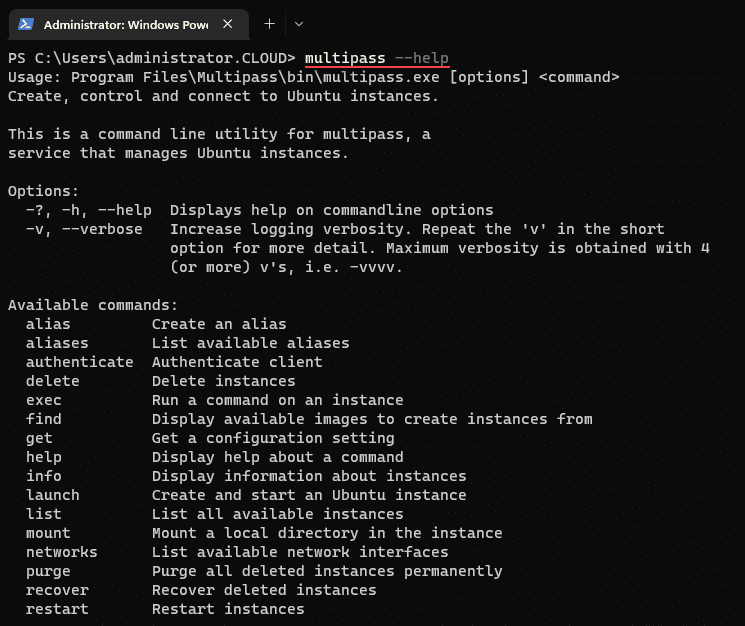
Task: Click 'Create, control and connect to Ubuntu instances.'
Action: [223, 96]
